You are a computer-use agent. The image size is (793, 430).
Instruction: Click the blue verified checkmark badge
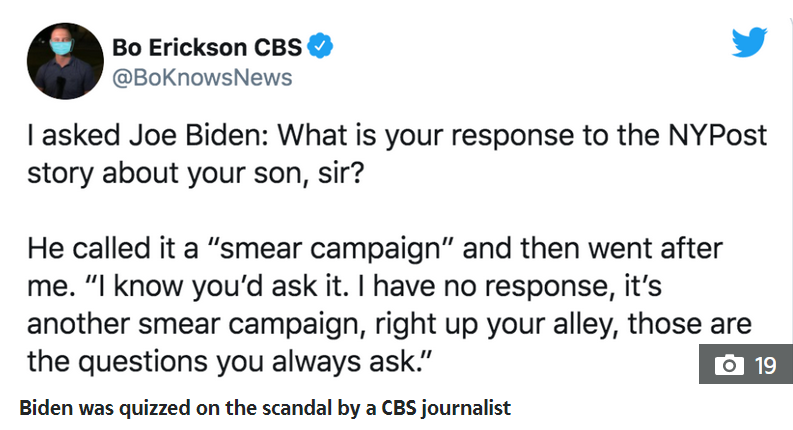click(320, 46)
